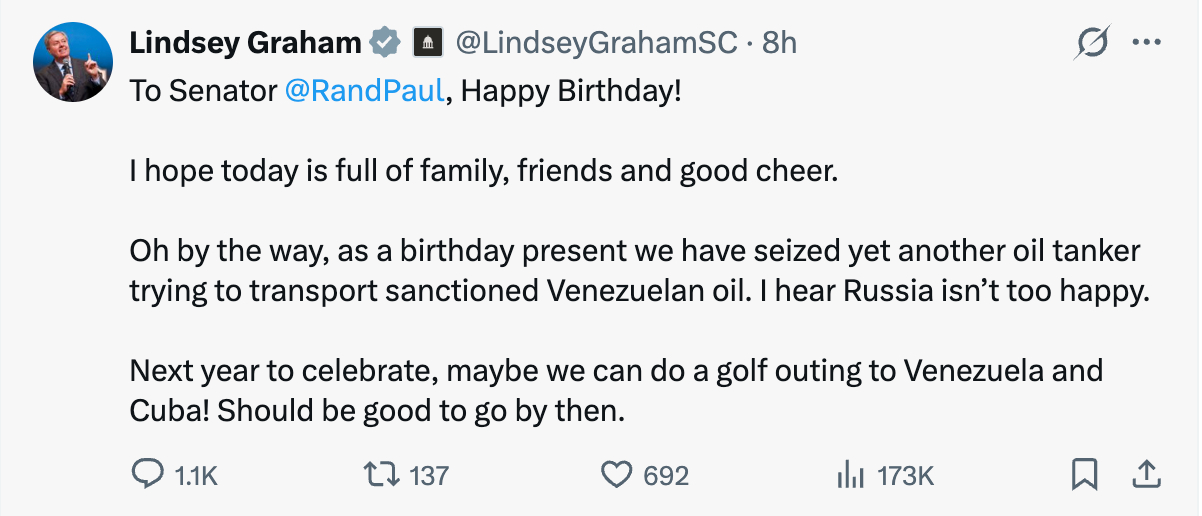Viewport: 1202px width, 516px height.
Task: Open the views analytics bar icon
Action: coord(849,475)
